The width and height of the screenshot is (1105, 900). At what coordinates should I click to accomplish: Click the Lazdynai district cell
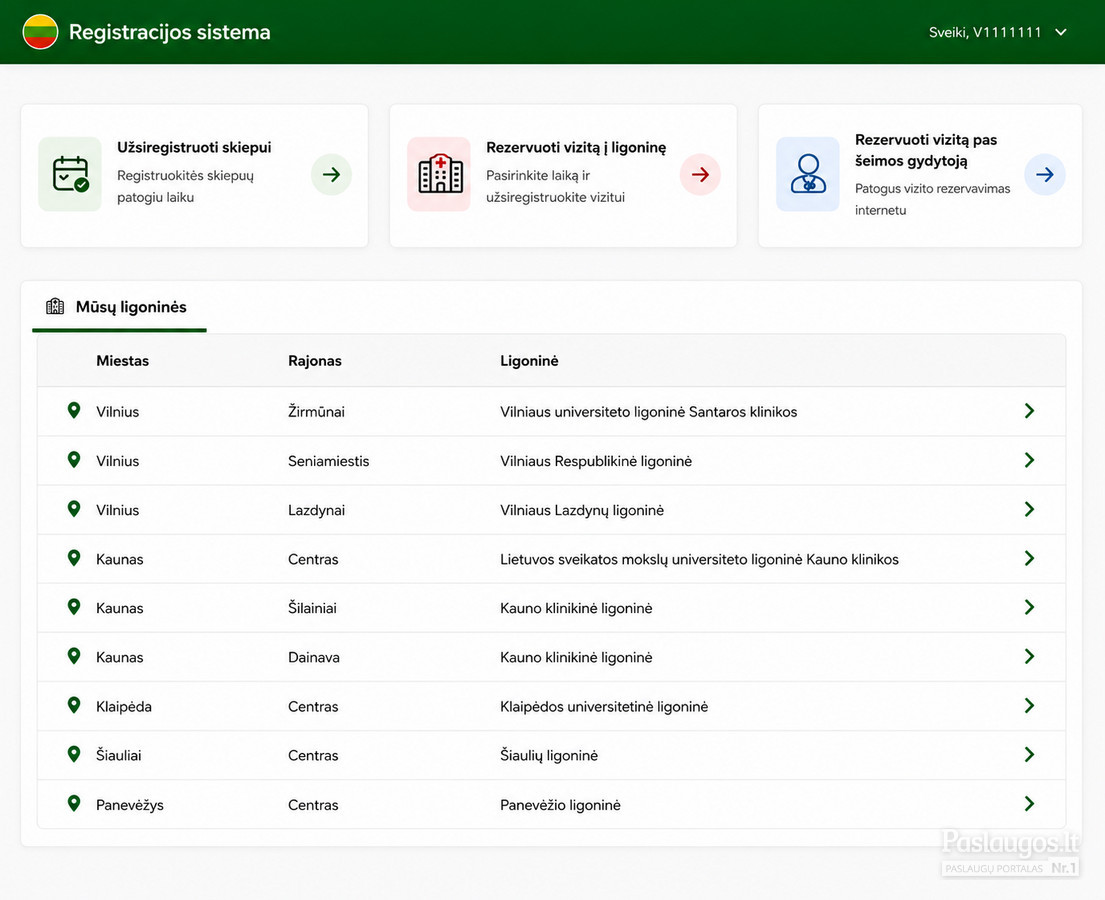coord(316,510)
